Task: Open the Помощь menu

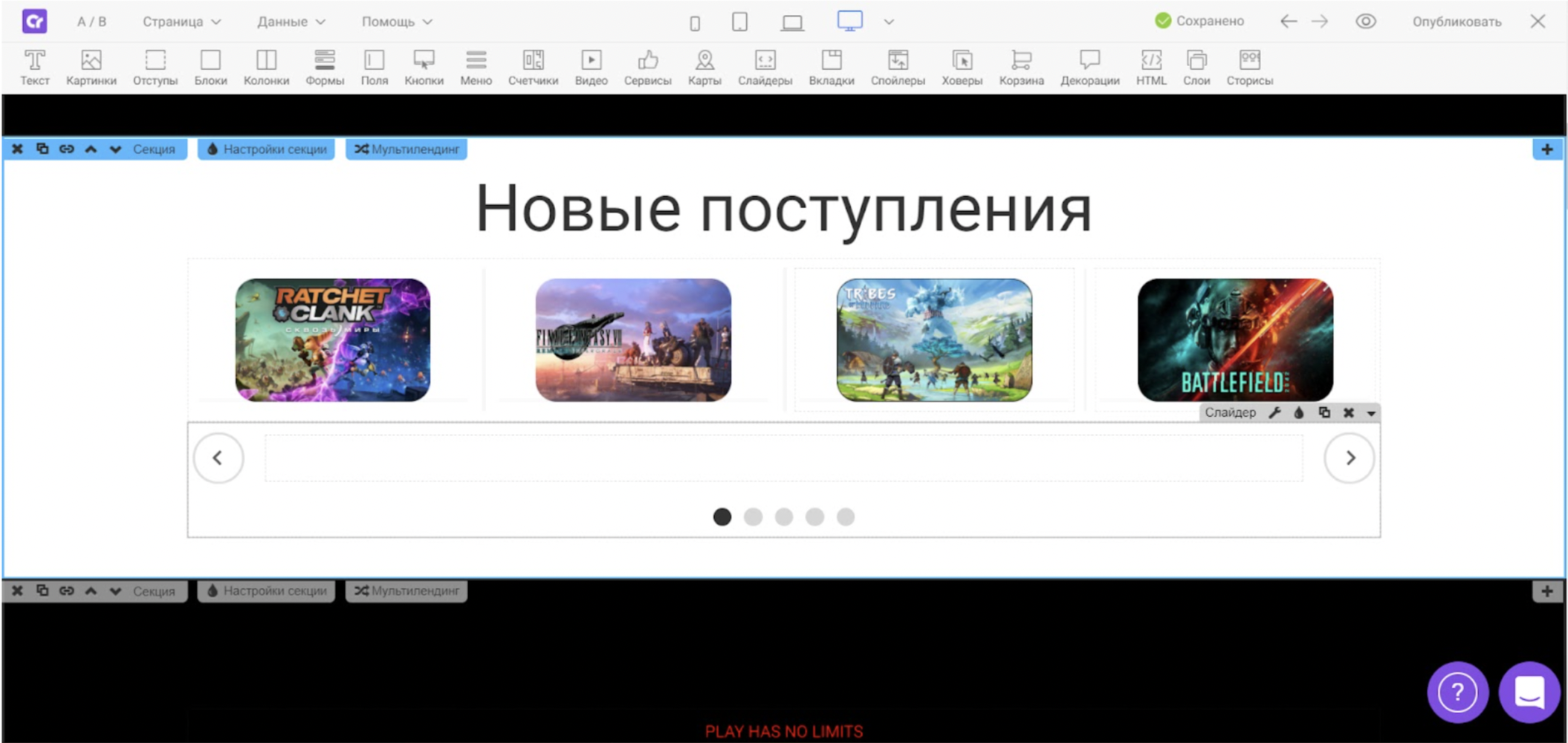Action: [396, 22]
